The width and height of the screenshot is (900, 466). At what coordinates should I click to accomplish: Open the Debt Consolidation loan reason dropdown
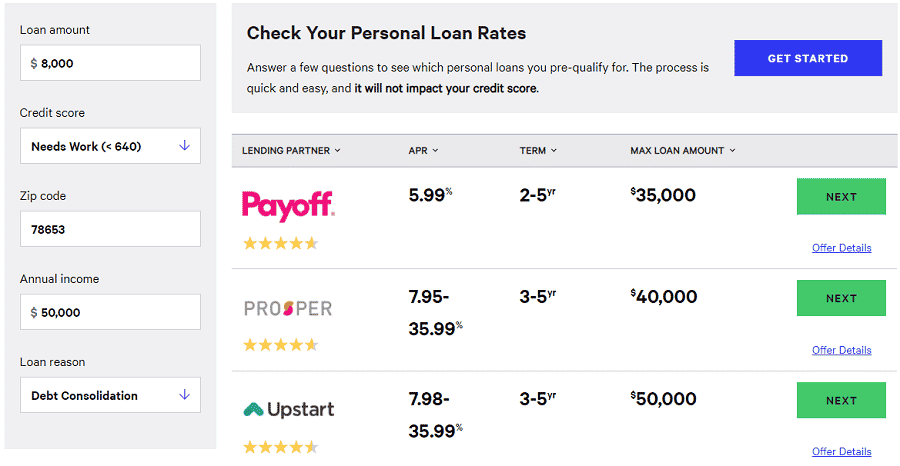click(x=110, y=395)
